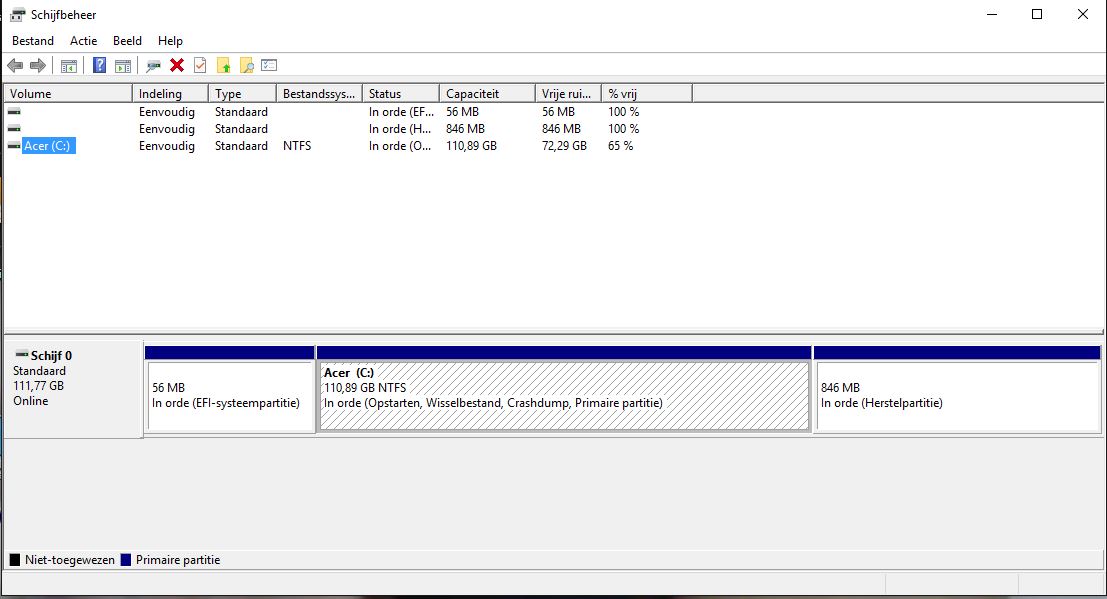Click the 'In orde (O...' status cell
This screenshot has height=599, width=1107.
400,146
